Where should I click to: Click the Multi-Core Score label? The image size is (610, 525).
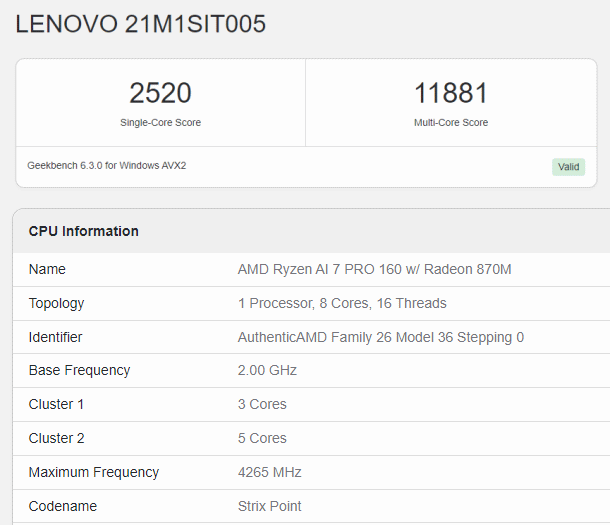[x=450, y=122]
